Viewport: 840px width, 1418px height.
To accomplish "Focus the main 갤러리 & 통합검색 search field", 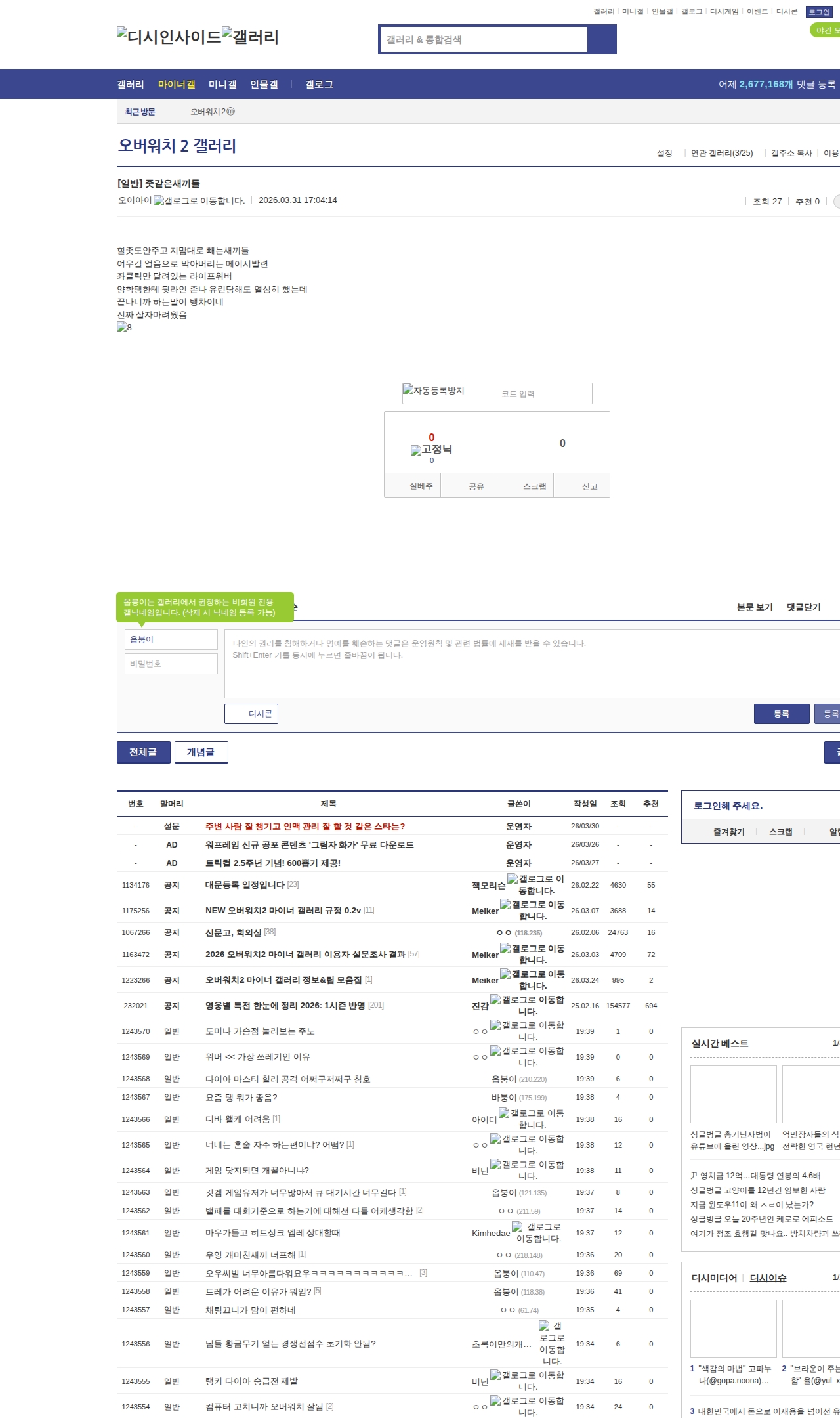I will coord(484,39).
